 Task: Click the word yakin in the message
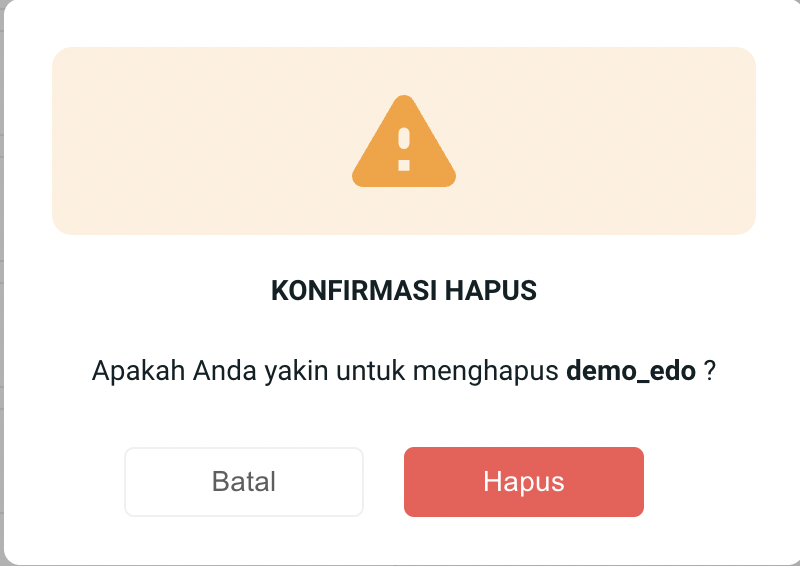(x=296, y=372)
